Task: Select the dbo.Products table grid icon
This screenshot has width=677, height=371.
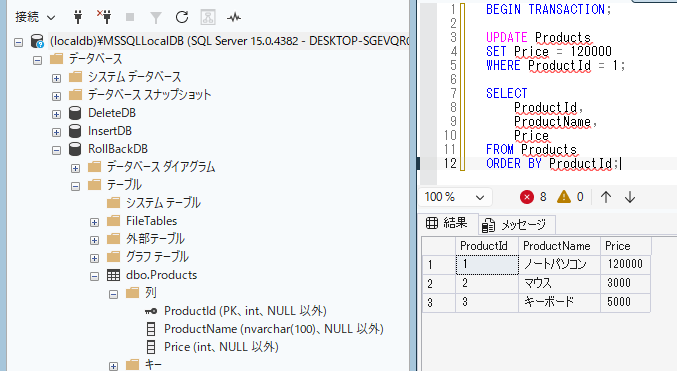Action: [114, 275]
